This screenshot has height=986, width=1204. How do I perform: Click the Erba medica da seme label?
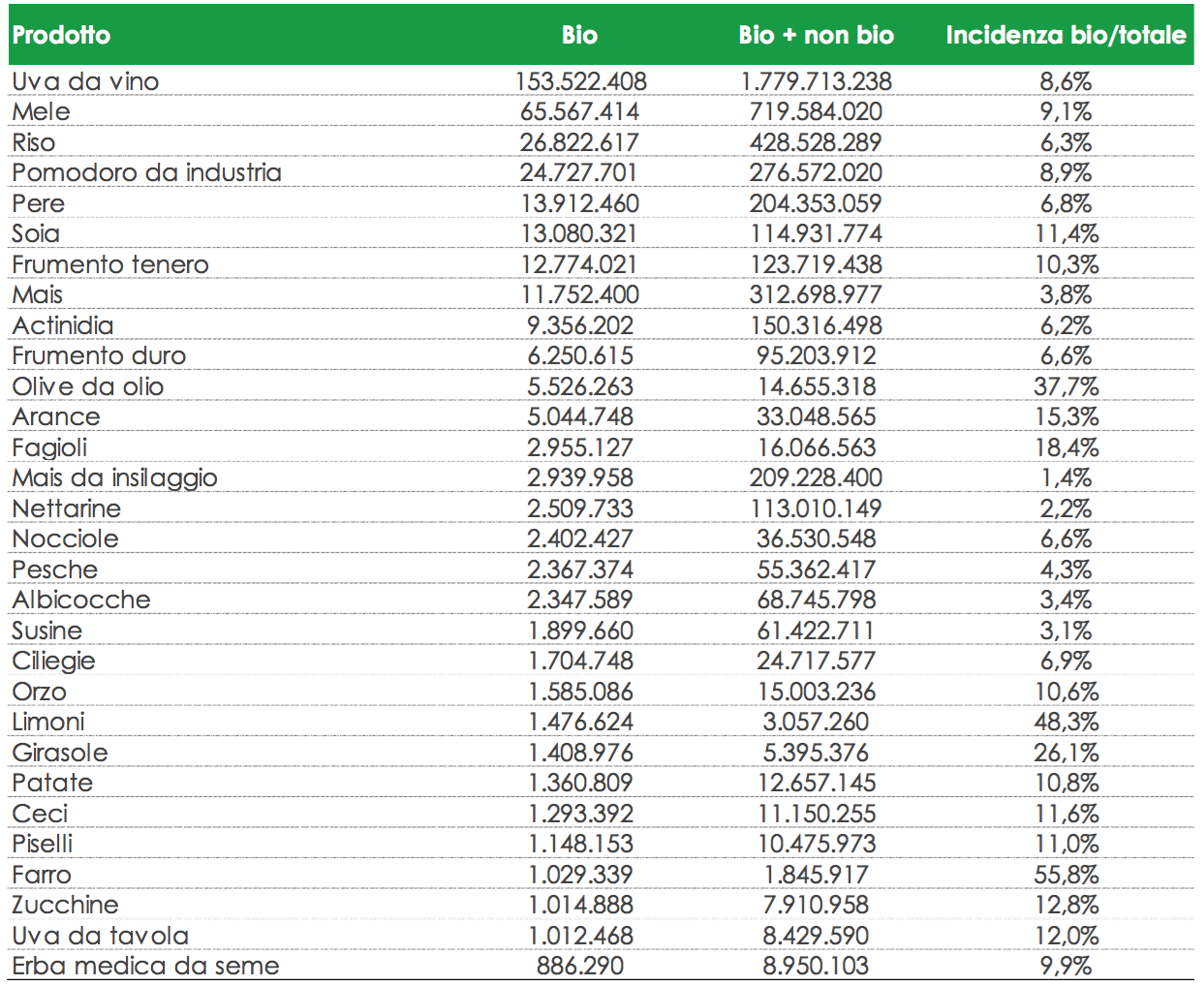click(145, 966)
